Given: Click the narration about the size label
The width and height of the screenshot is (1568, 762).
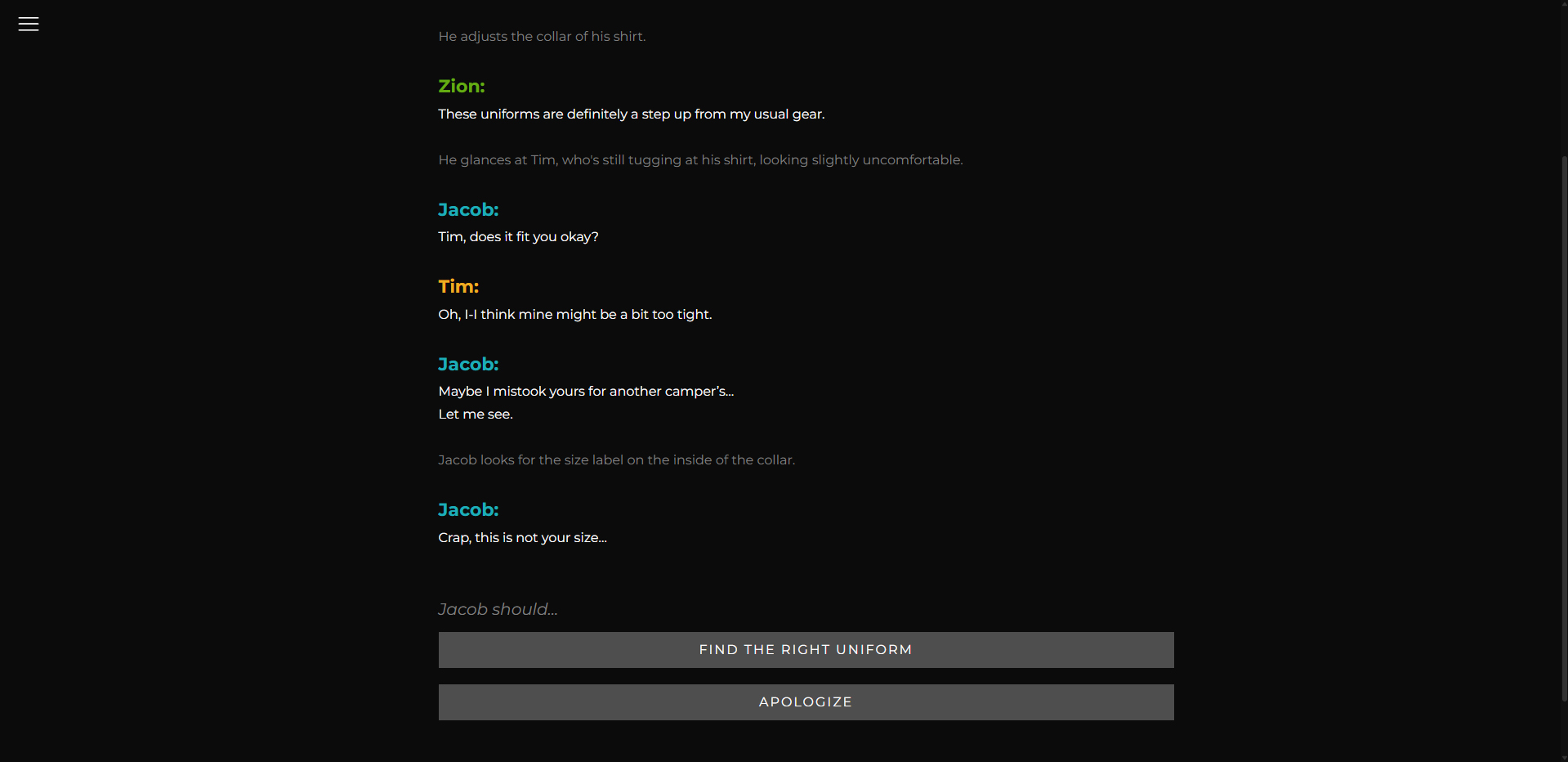Looking at the screenshot, I should tap(616, 460).
